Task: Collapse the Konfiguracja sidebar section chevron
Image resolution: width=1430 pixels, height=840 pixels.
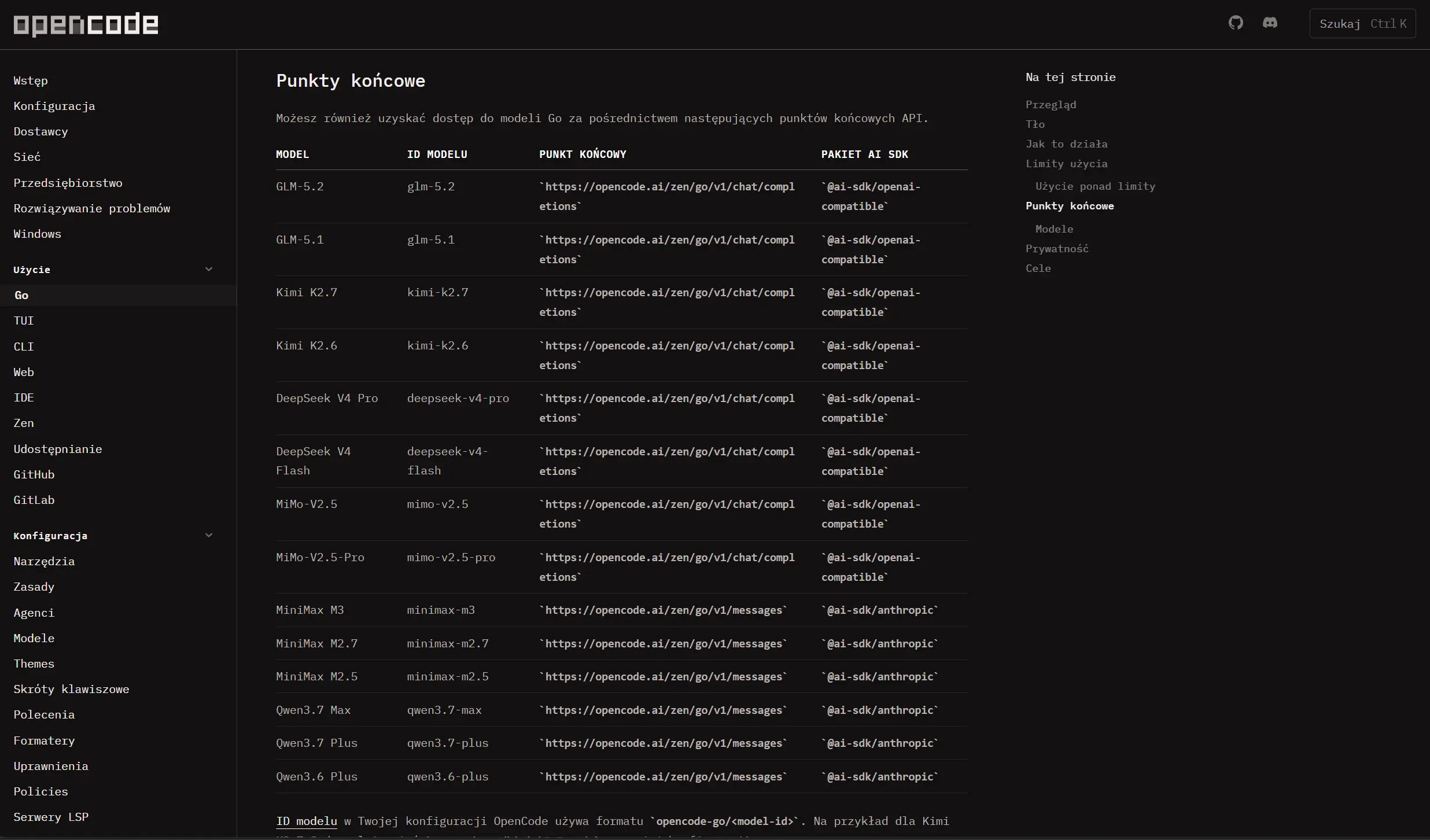Action: [209, 535]
